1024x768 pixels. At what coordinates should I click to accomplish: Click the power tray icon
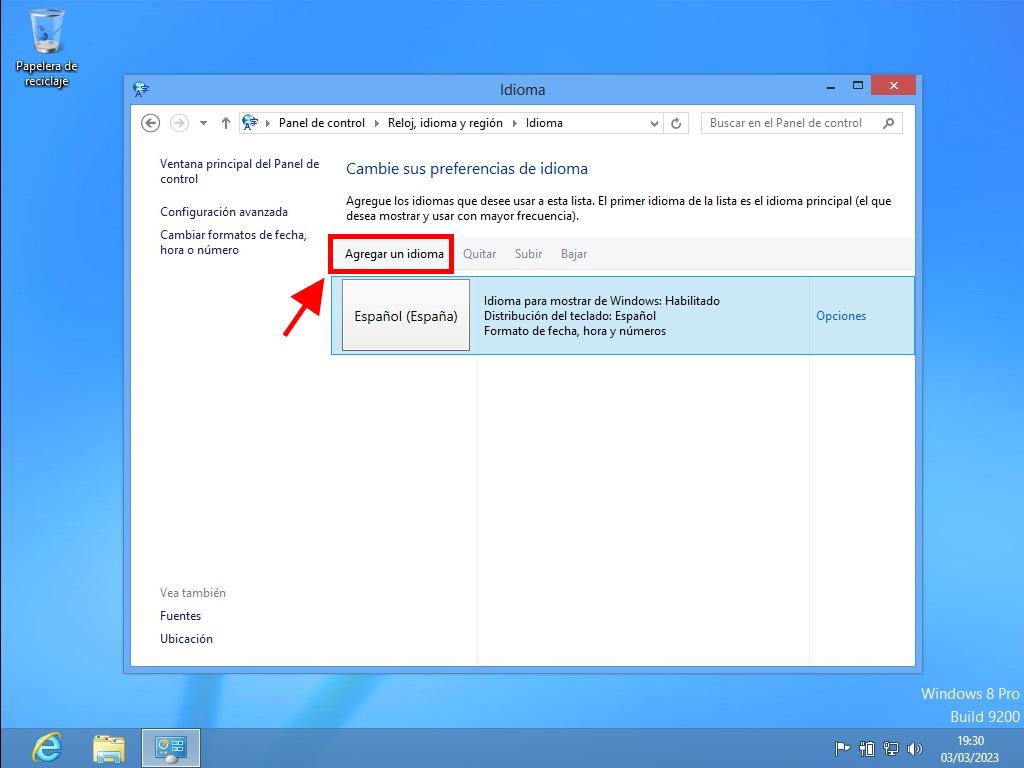pos(867,748)
